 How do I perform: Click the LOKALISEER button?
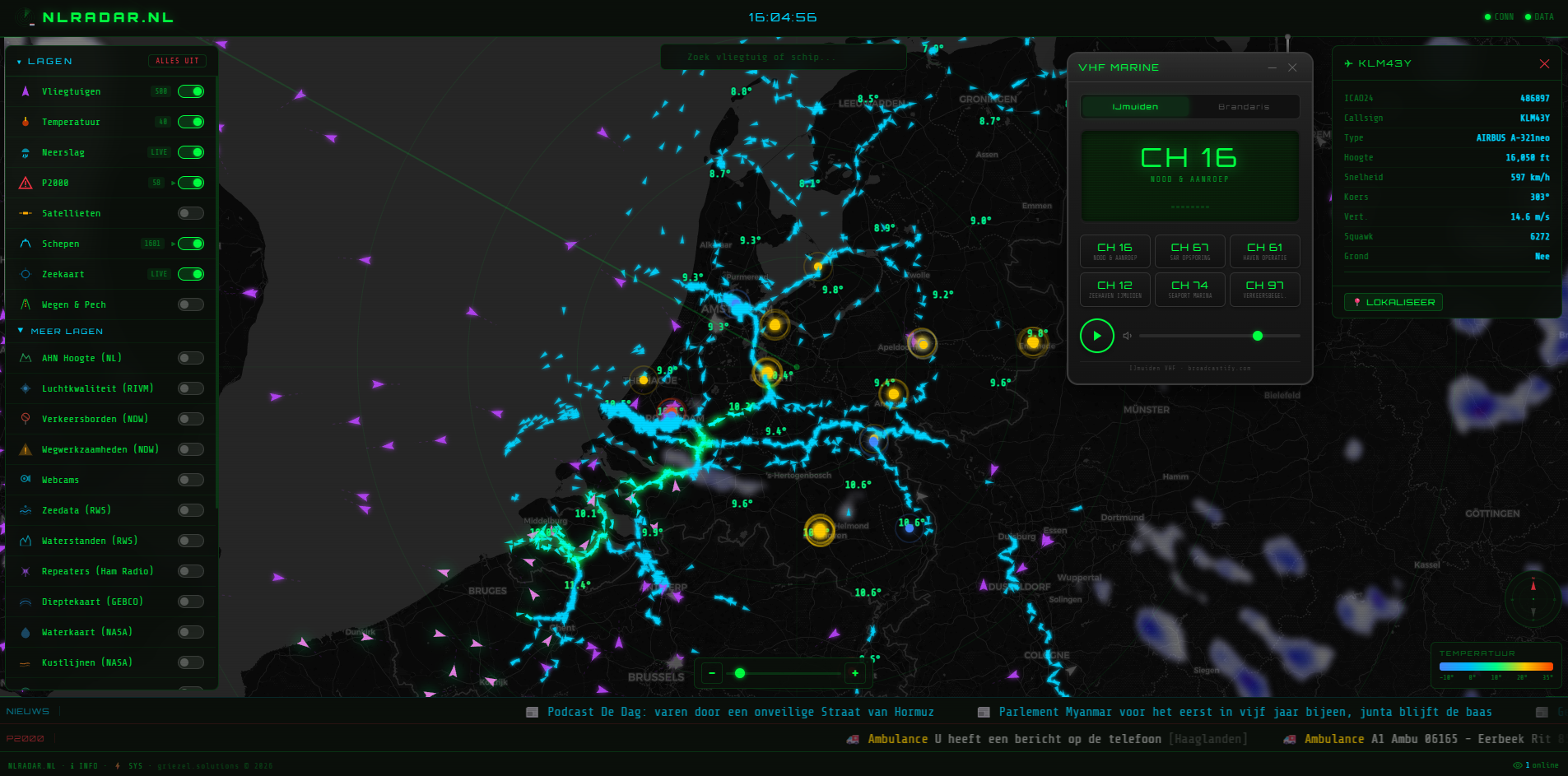point(1393,302)
